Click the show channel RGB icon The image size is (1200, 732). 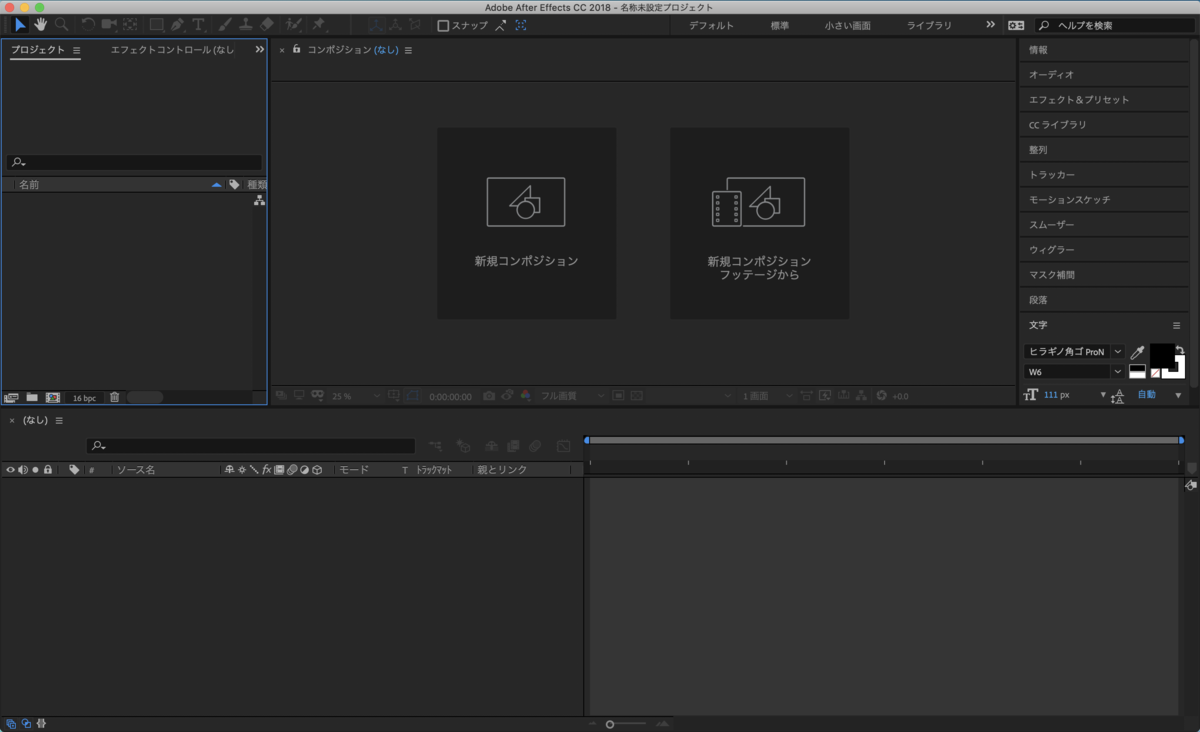coord(525,396)
